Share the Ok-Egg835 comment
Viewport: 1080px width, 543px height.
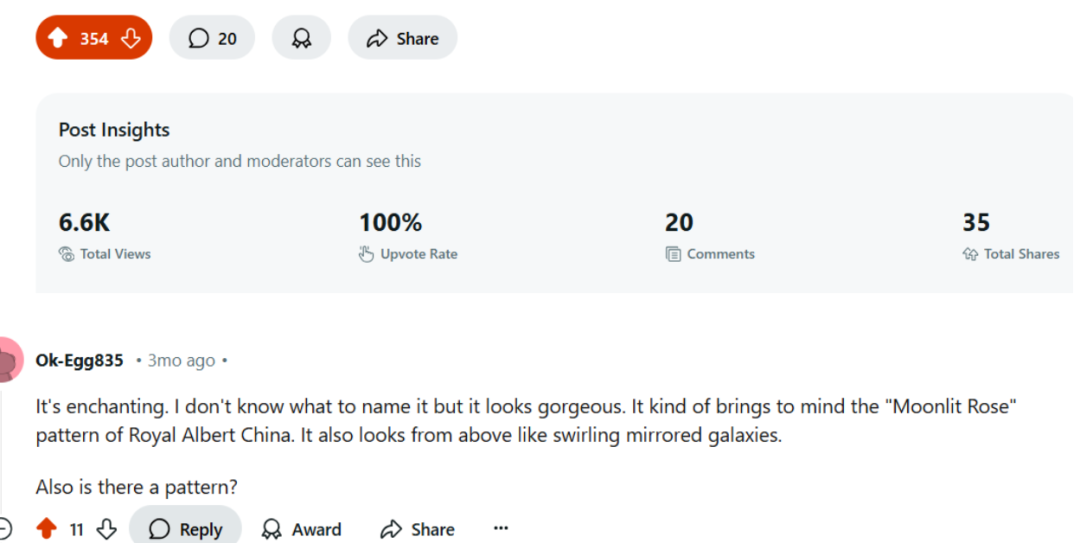coord(418,529)
